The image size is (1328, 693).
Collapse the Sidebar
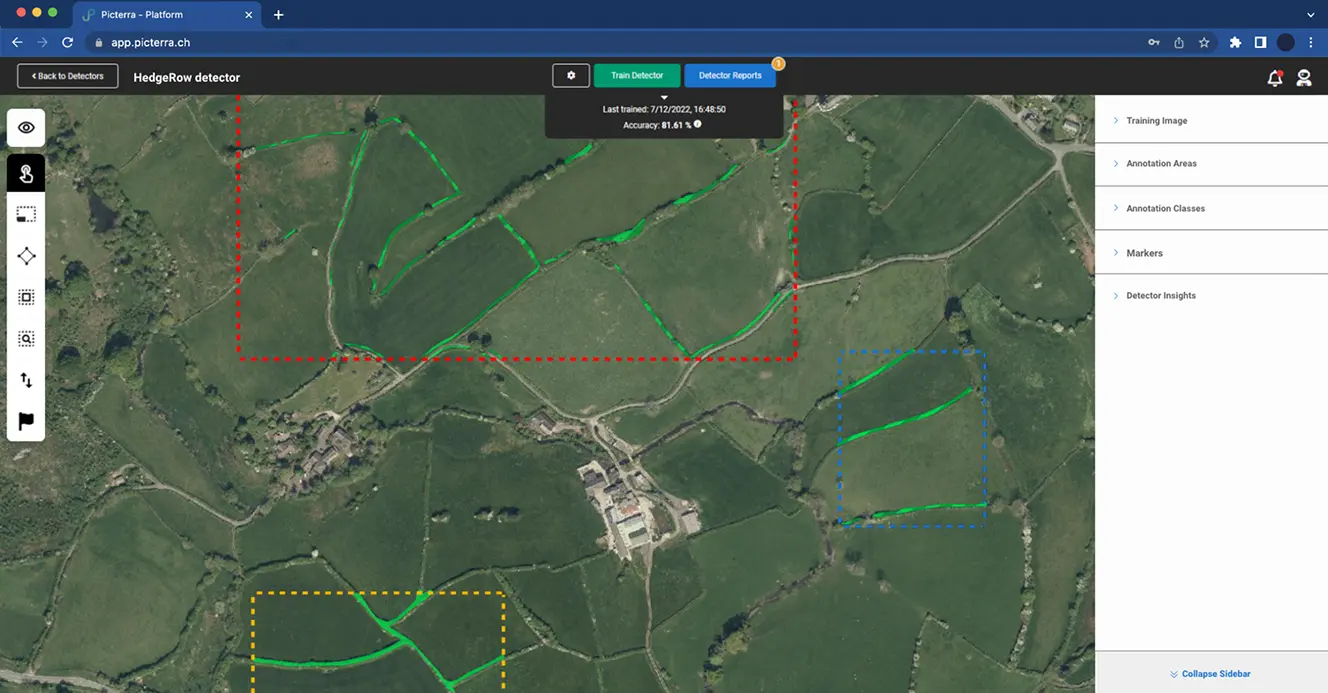click(1211, 674)
